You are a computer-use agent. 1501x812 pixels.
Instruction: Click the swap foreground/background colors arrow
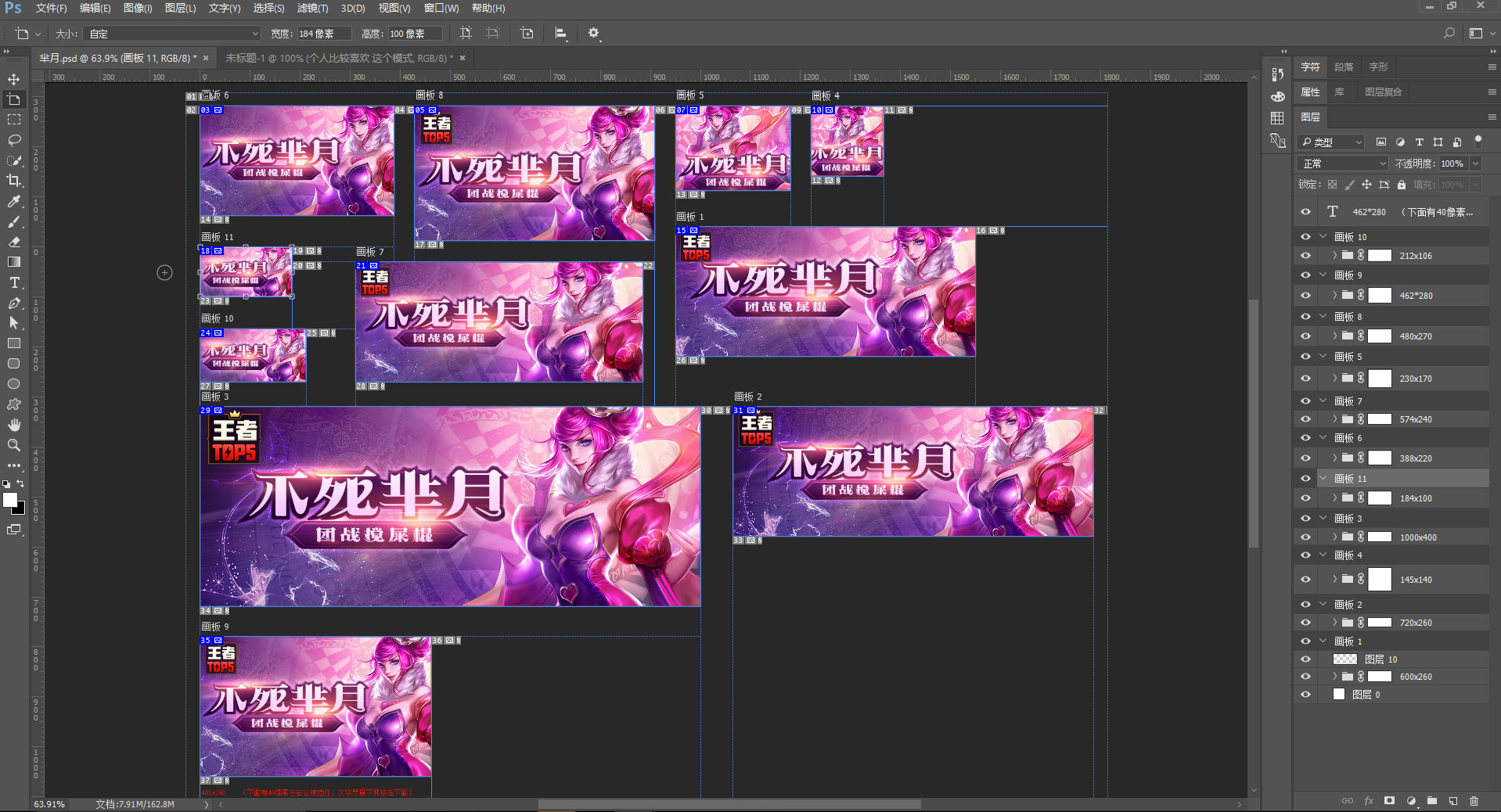pos(21,484)
